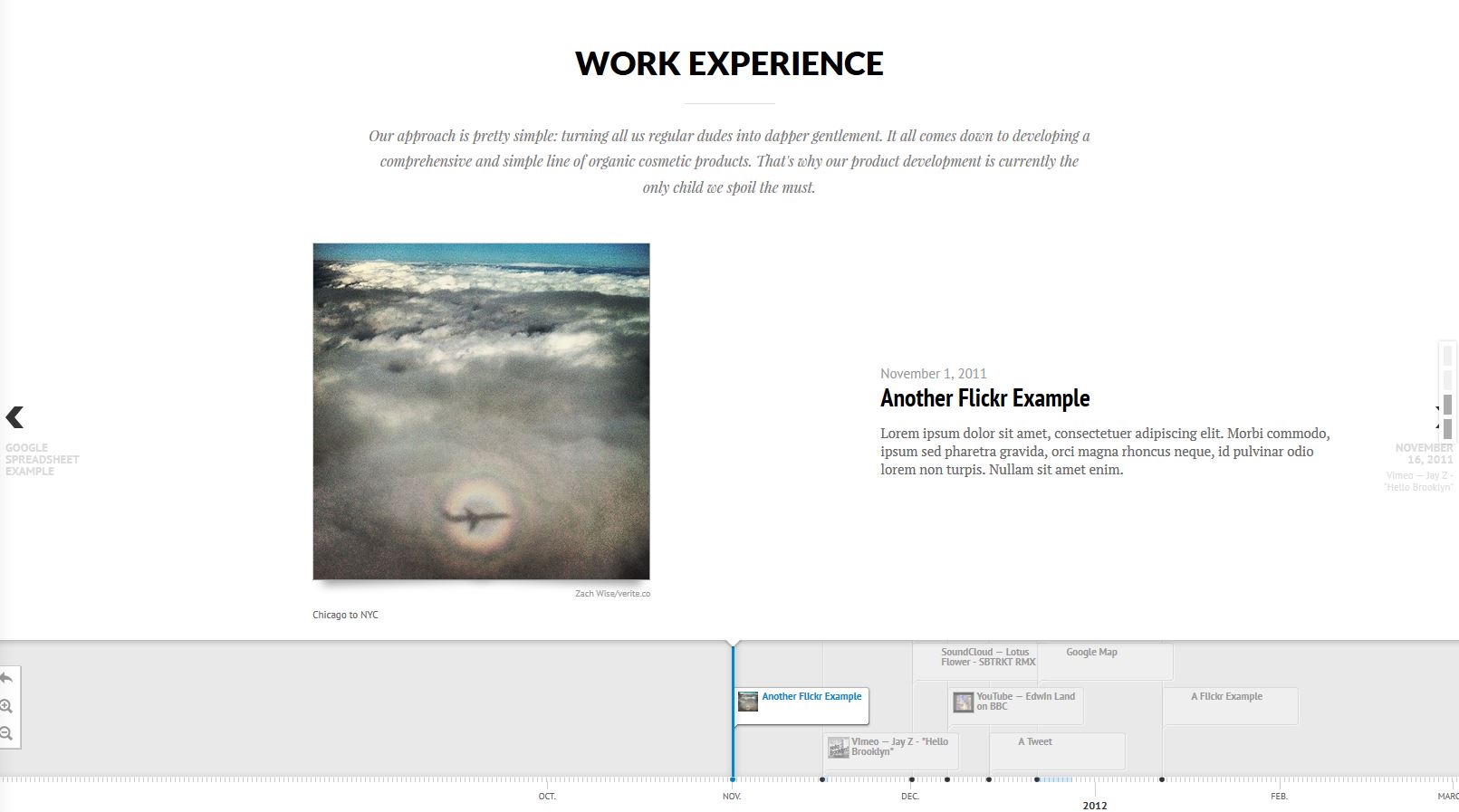
Task: Click thumbnail icon in Another Flickr Example flag
Action: [x=748, y=702]
